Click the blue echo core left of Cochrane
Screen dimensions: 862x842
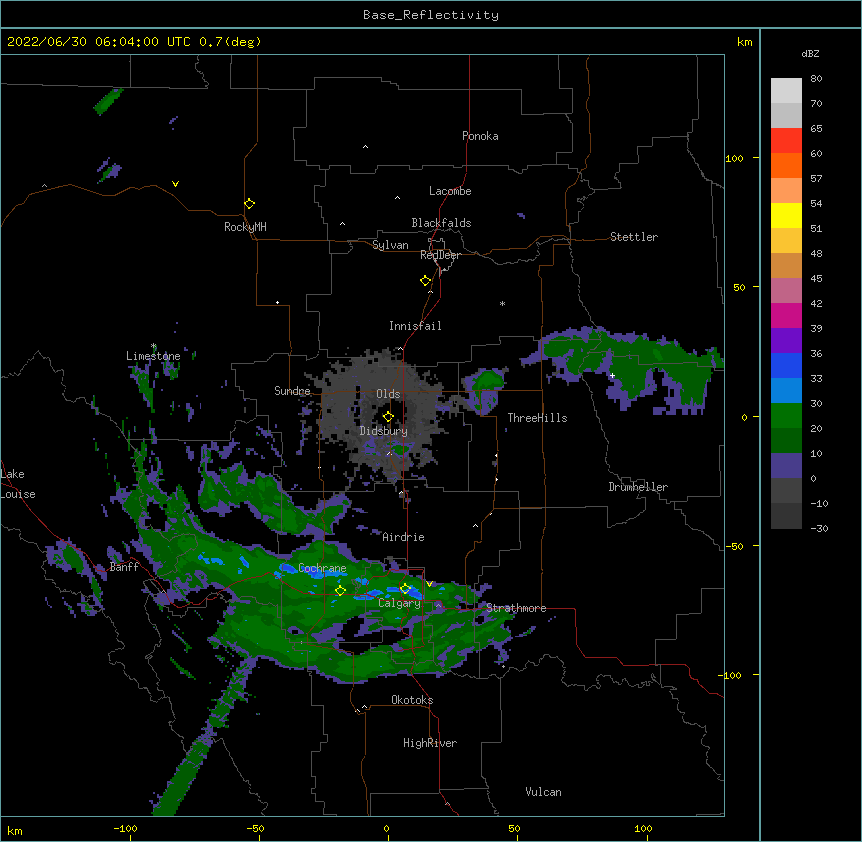(x=288, y=568)
